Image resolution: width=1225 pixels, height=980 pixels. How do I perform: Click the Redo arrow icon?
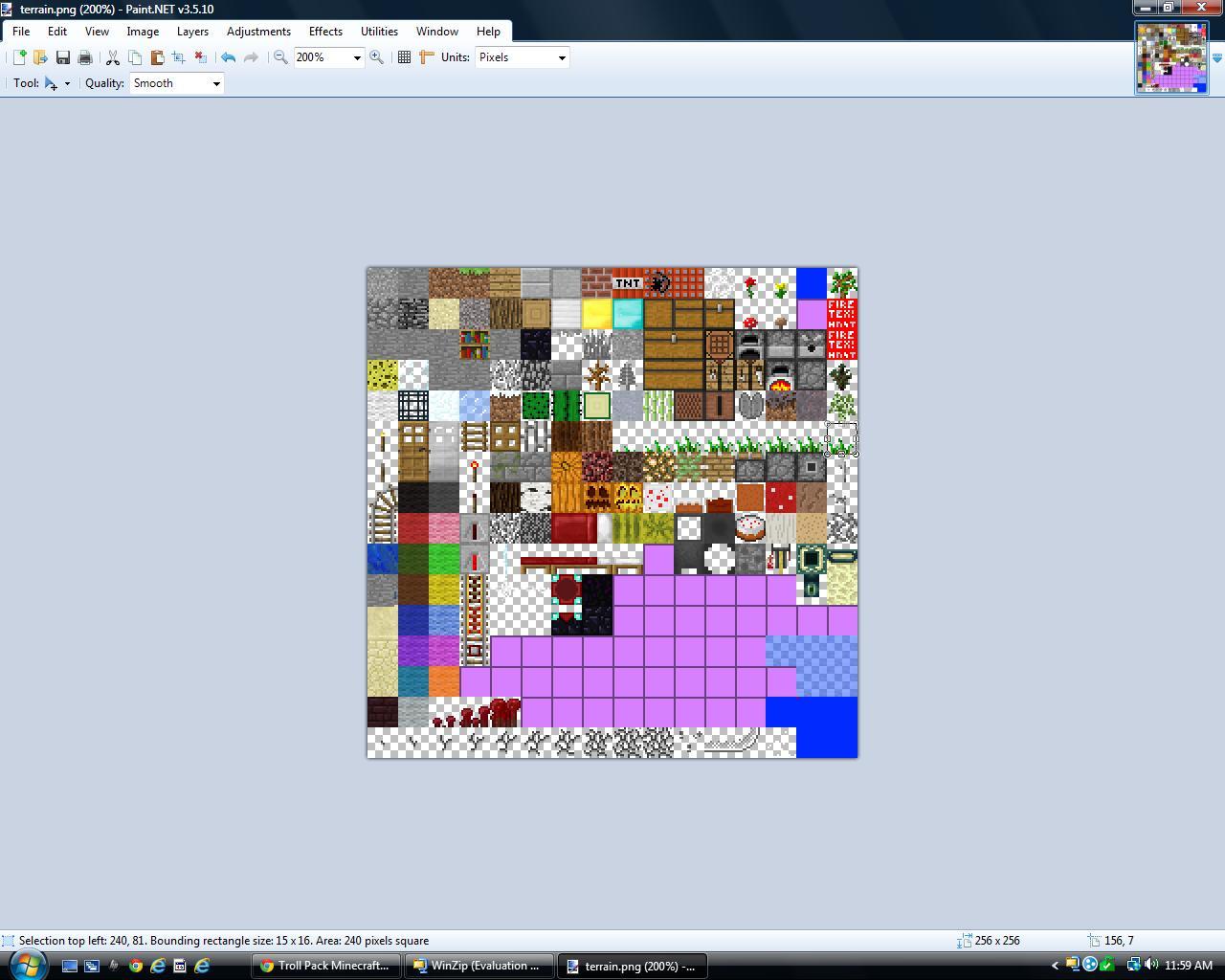click(251, 57)
